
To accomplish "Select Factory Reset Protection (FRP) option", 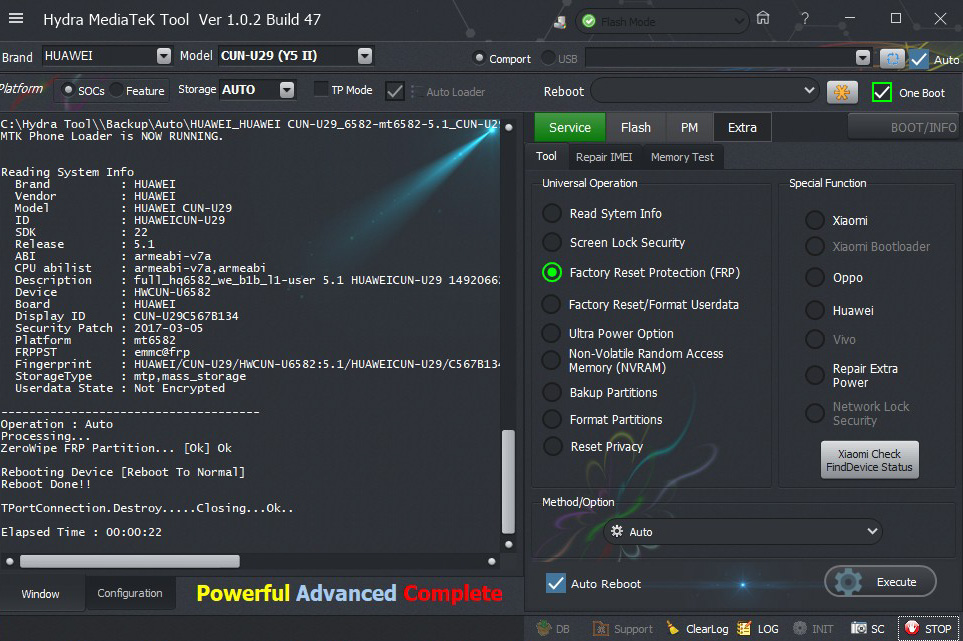I will click(552, 273).
